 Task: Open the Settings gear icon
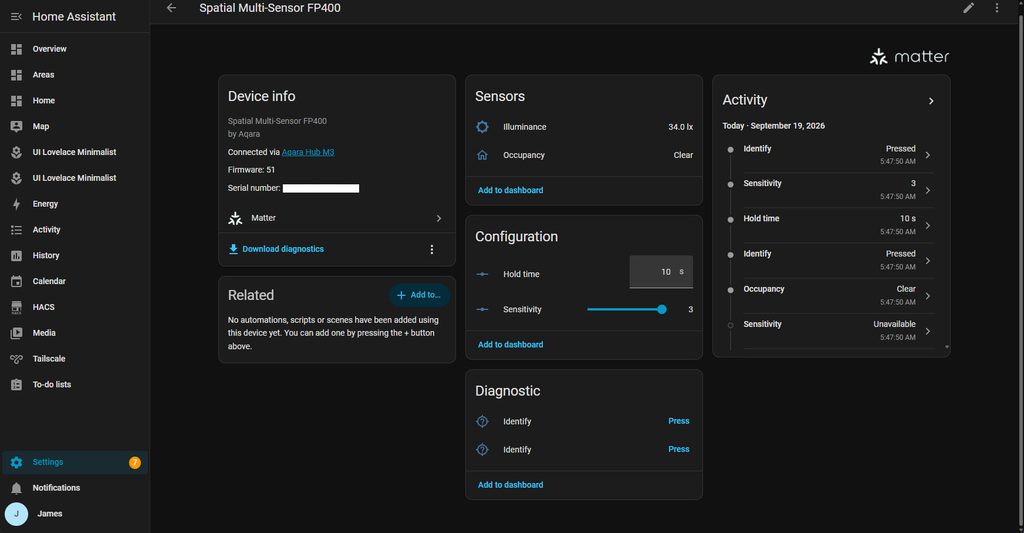pos(16,462)
